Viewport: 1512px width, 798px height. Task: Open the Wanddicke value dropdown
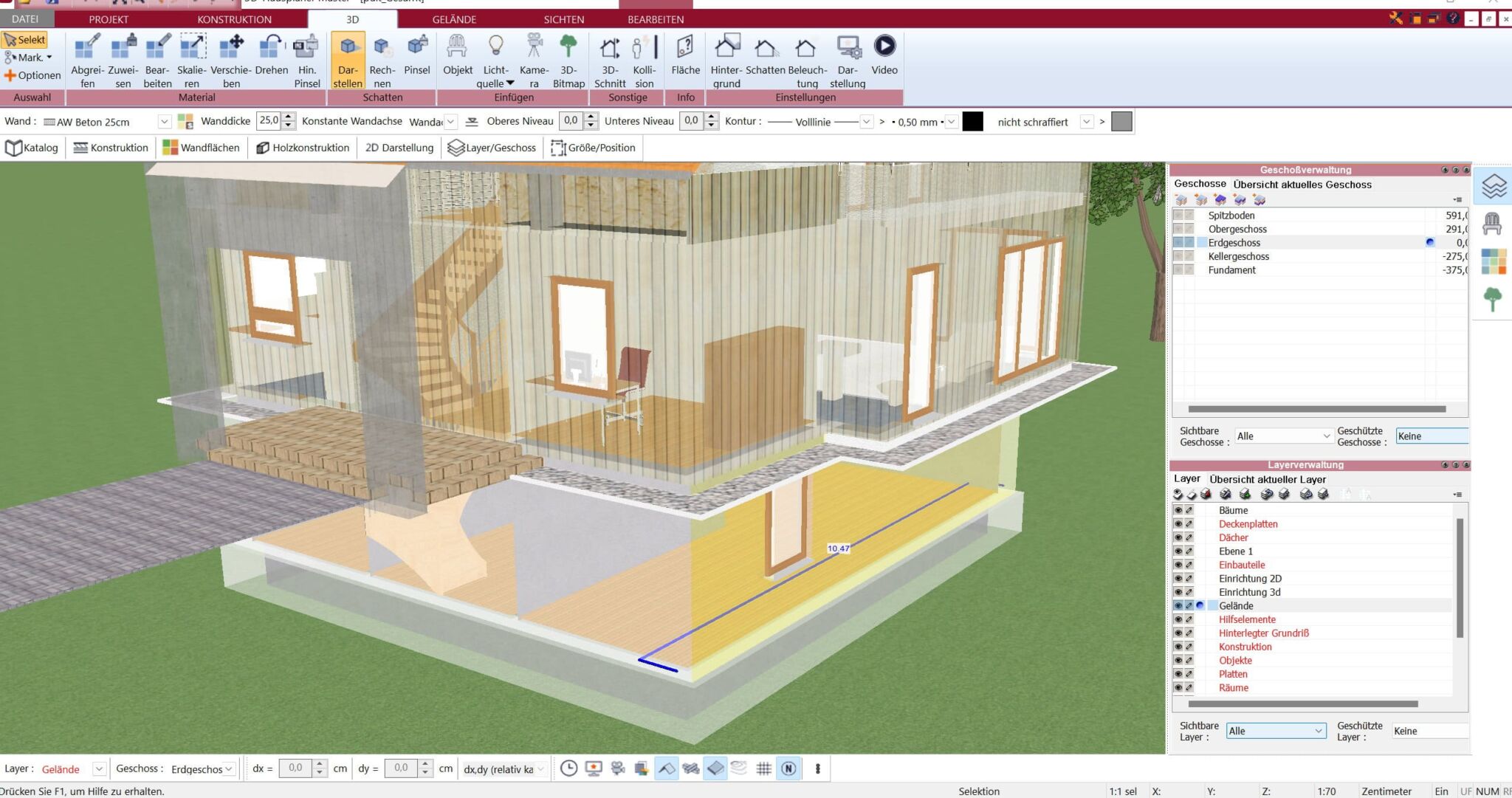[x=288, y=121]
